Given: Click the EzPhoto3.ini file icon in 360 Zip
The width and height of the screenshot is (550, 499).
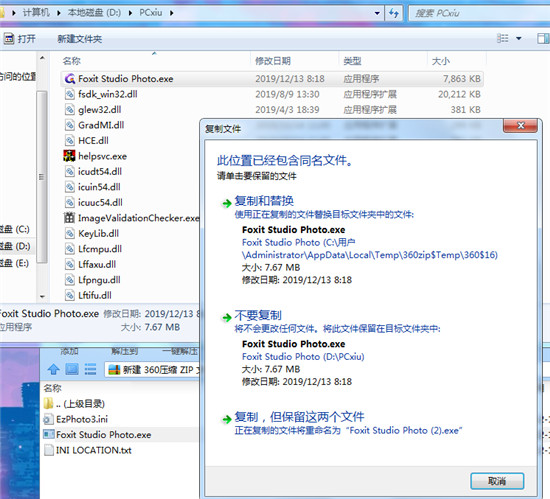Looking at the screenshot, I should (x=48, y=419).
